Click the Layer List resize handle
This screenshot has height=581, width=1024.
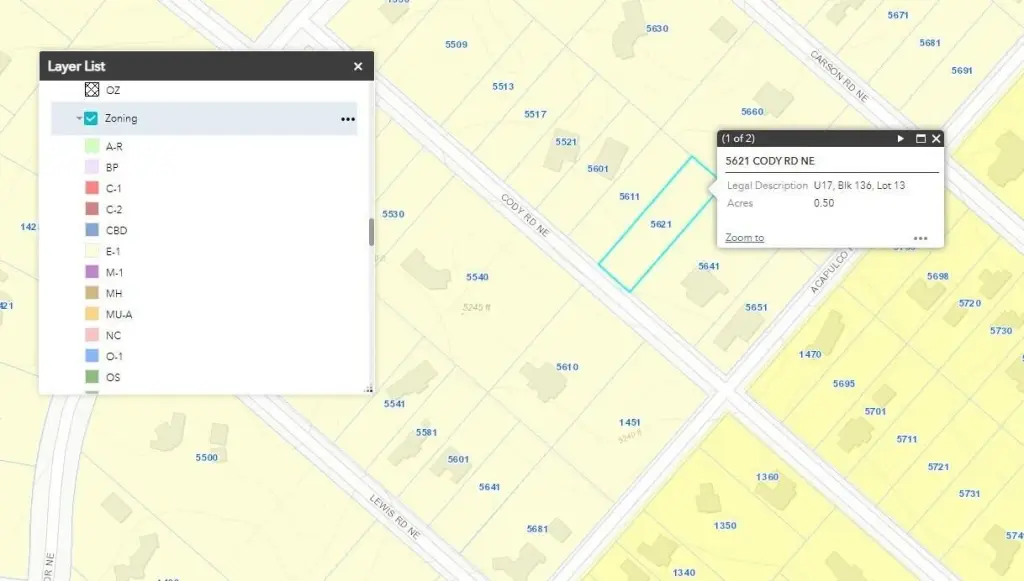(368, 389)
